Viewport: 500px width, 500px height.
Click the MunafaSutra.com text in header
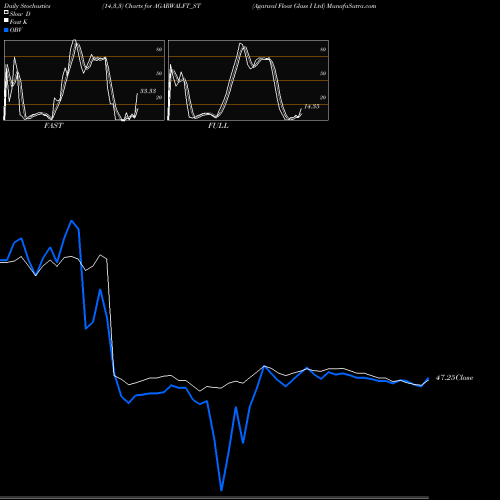(x=352, y=6)
